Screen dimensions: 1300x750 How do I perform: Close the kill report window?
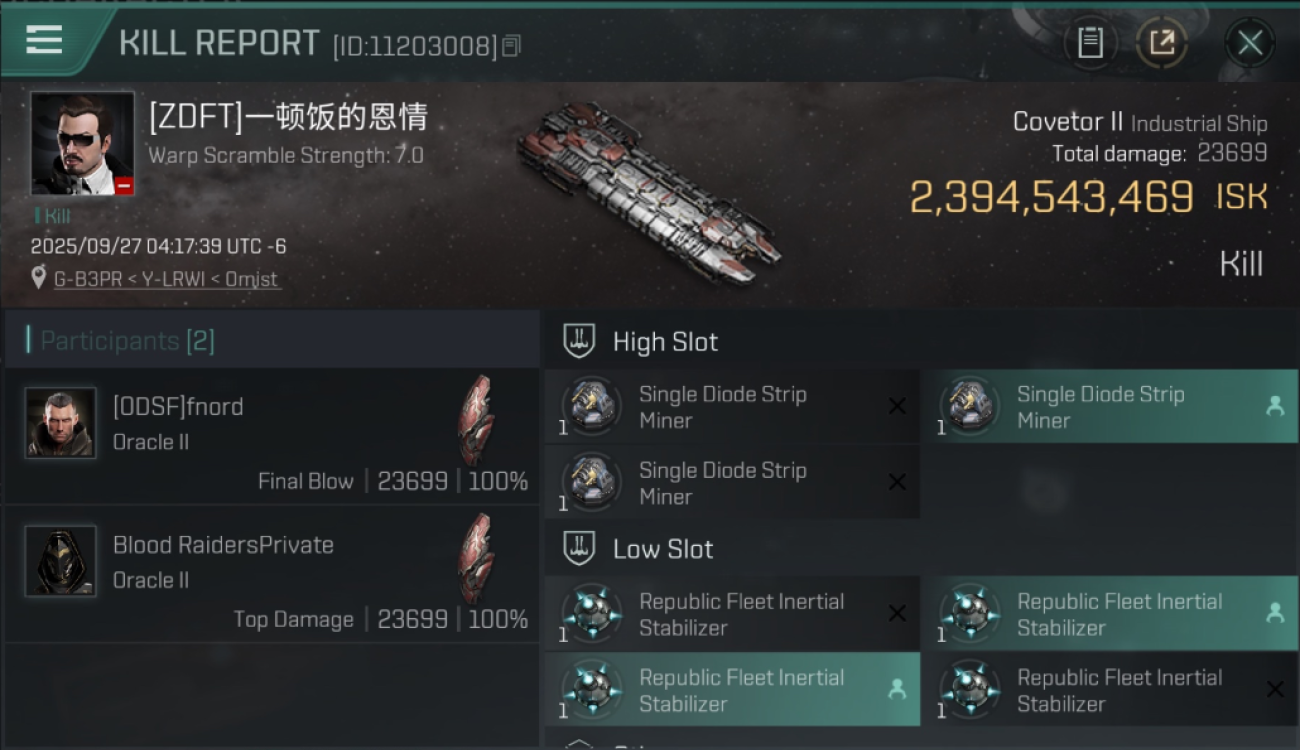tap(1250, 43)
